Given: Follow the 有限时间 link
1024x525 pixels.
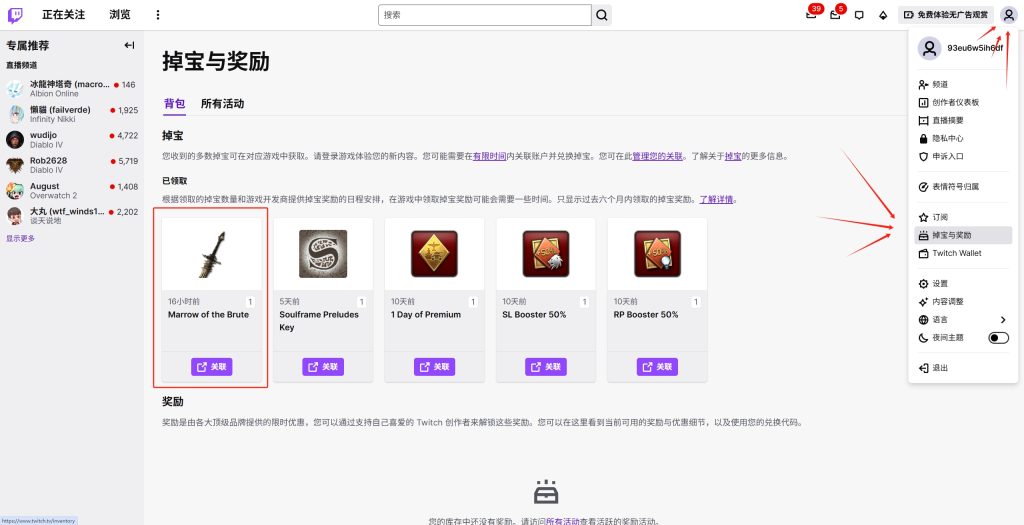Looking at the screenshot, I should [490, 157].
